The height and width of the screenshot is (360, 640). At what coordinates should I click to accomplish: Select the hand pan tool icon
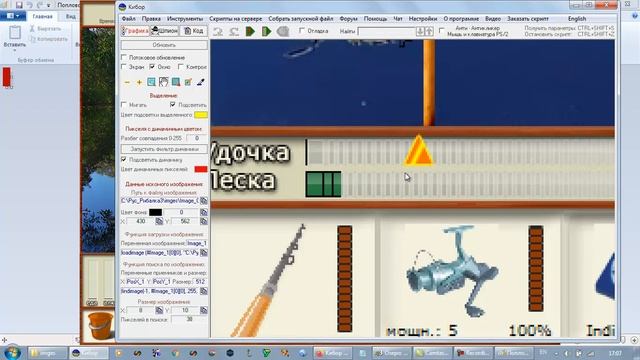[x=163, y=82]
